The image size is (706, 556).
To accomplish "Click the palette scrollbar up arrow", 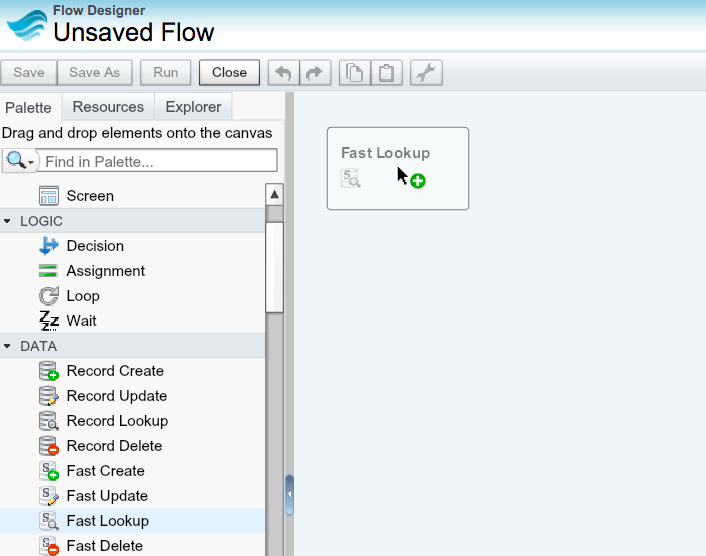I will coord(275,194).
